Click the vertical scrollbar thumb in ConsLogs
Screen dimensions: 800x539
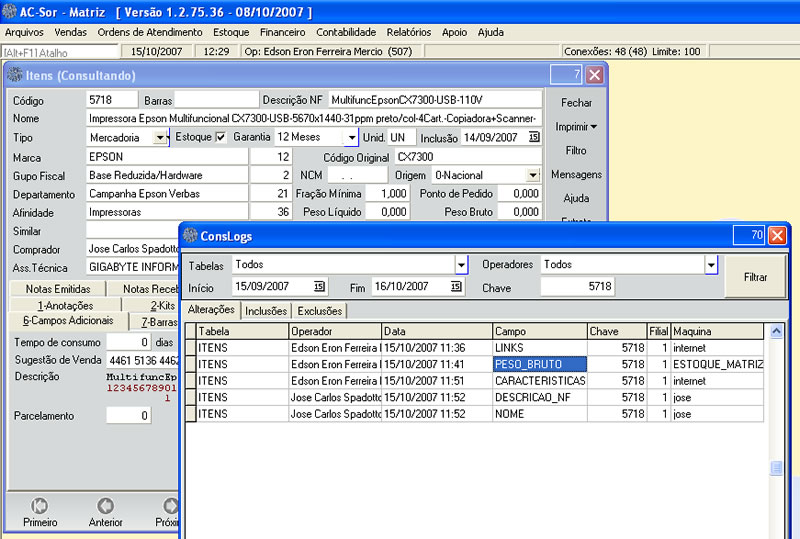(x=776, y=468)
